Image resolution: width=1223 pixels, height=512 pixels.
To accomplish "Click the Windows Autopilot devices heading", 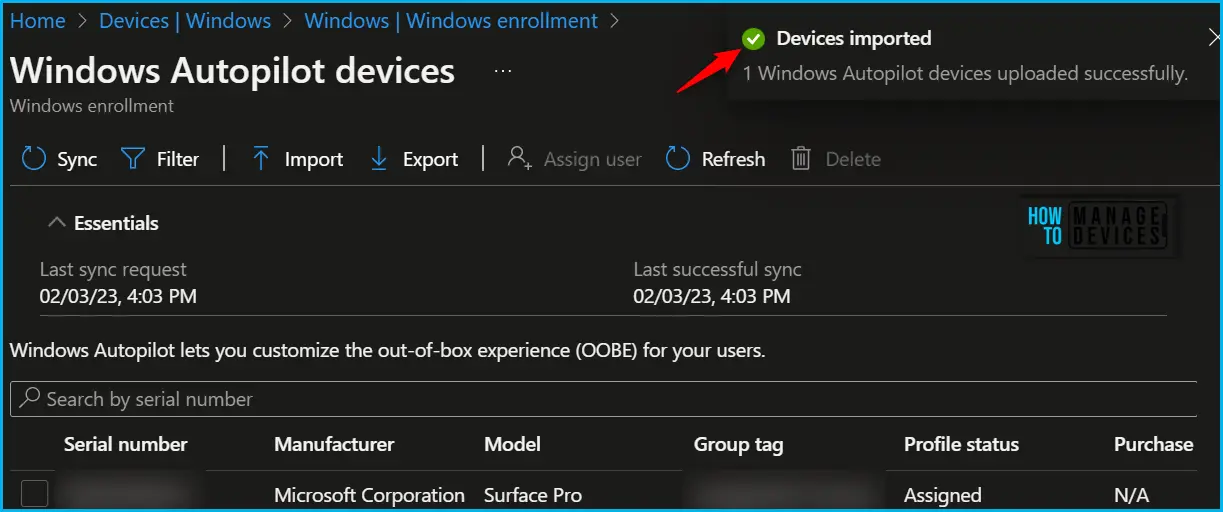I will (232, 71).
